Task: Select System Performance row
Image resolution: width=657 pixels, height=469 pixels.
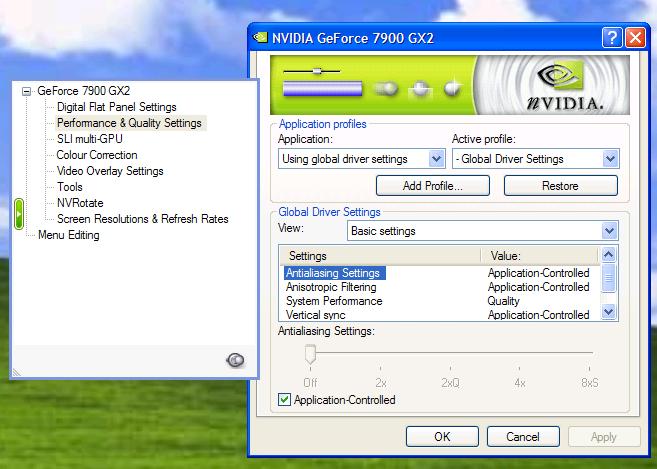Action: pos(334,301)
